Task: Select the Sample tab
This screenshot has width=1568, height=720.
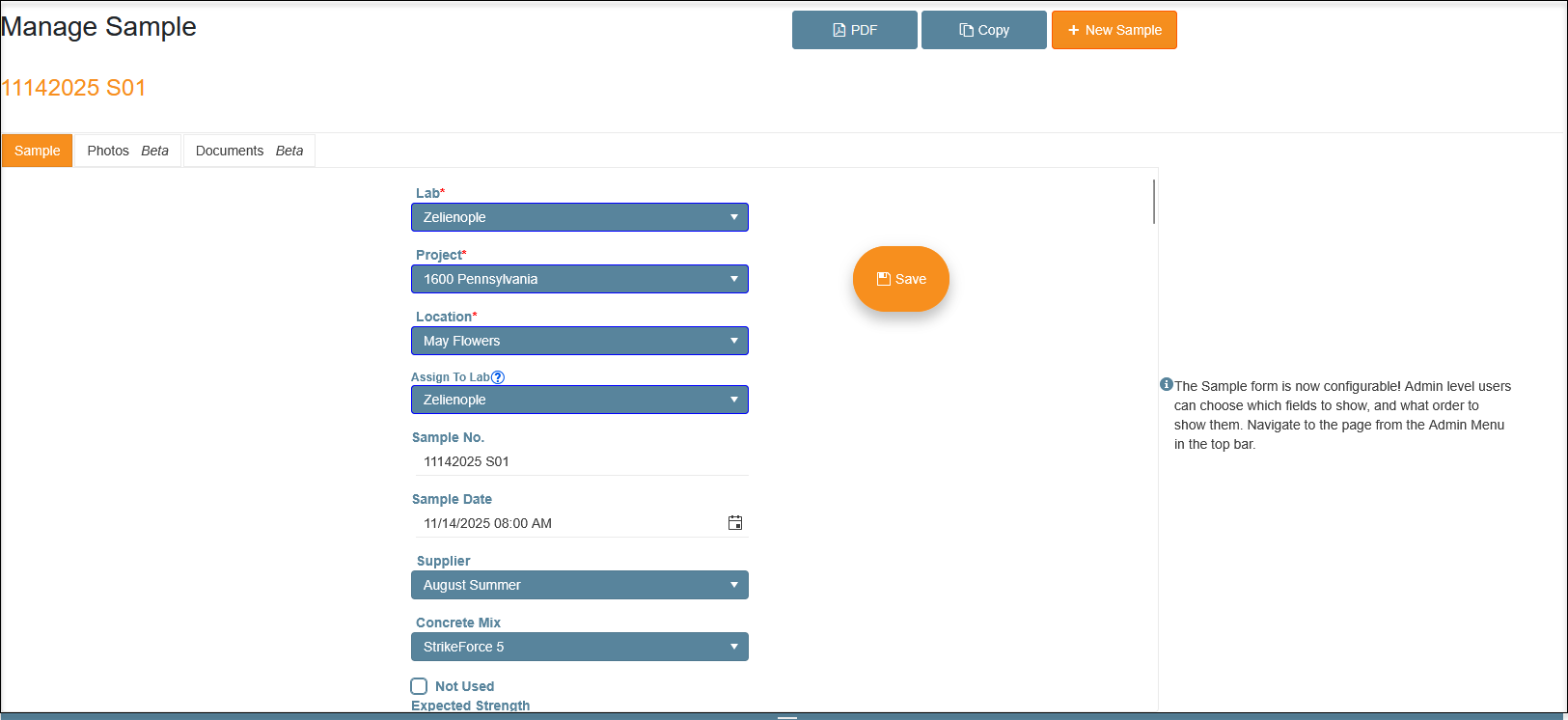Action: point(38,151)
